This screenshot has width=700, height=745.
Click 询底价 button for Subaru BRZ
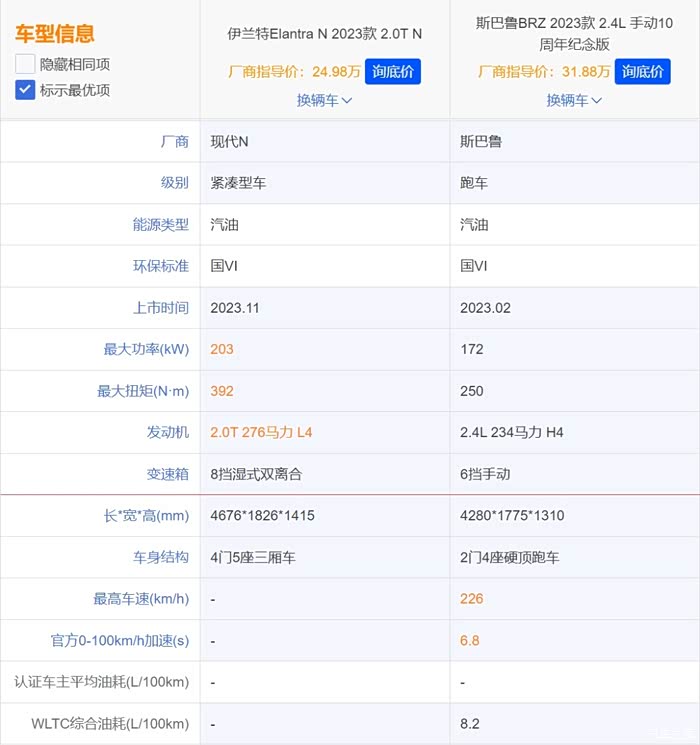coord(642,72)
